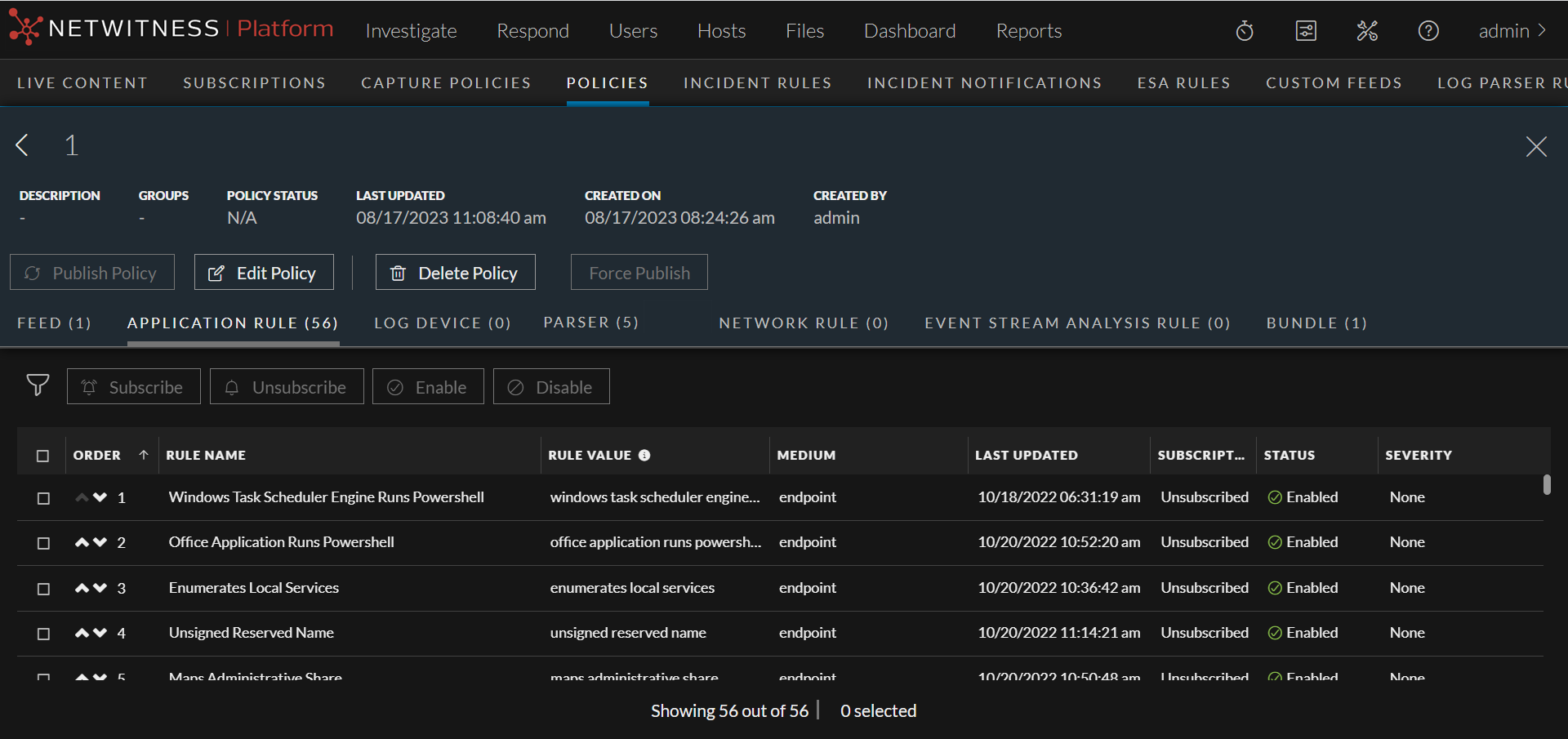
Task: Expand the admin user menu
Action: [1512, 31]
